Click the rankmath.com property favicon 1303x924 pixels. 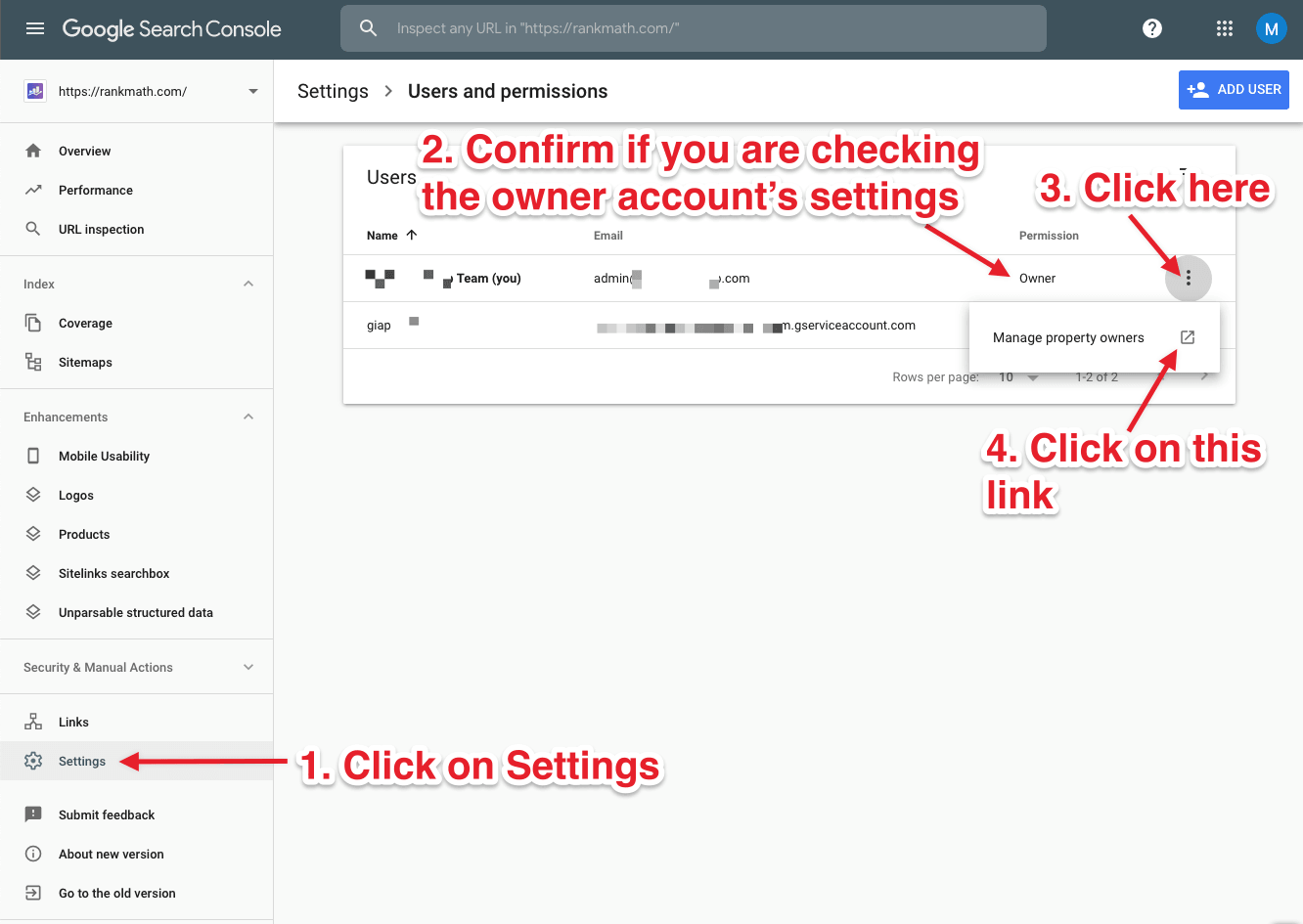[x=35, y=91]
